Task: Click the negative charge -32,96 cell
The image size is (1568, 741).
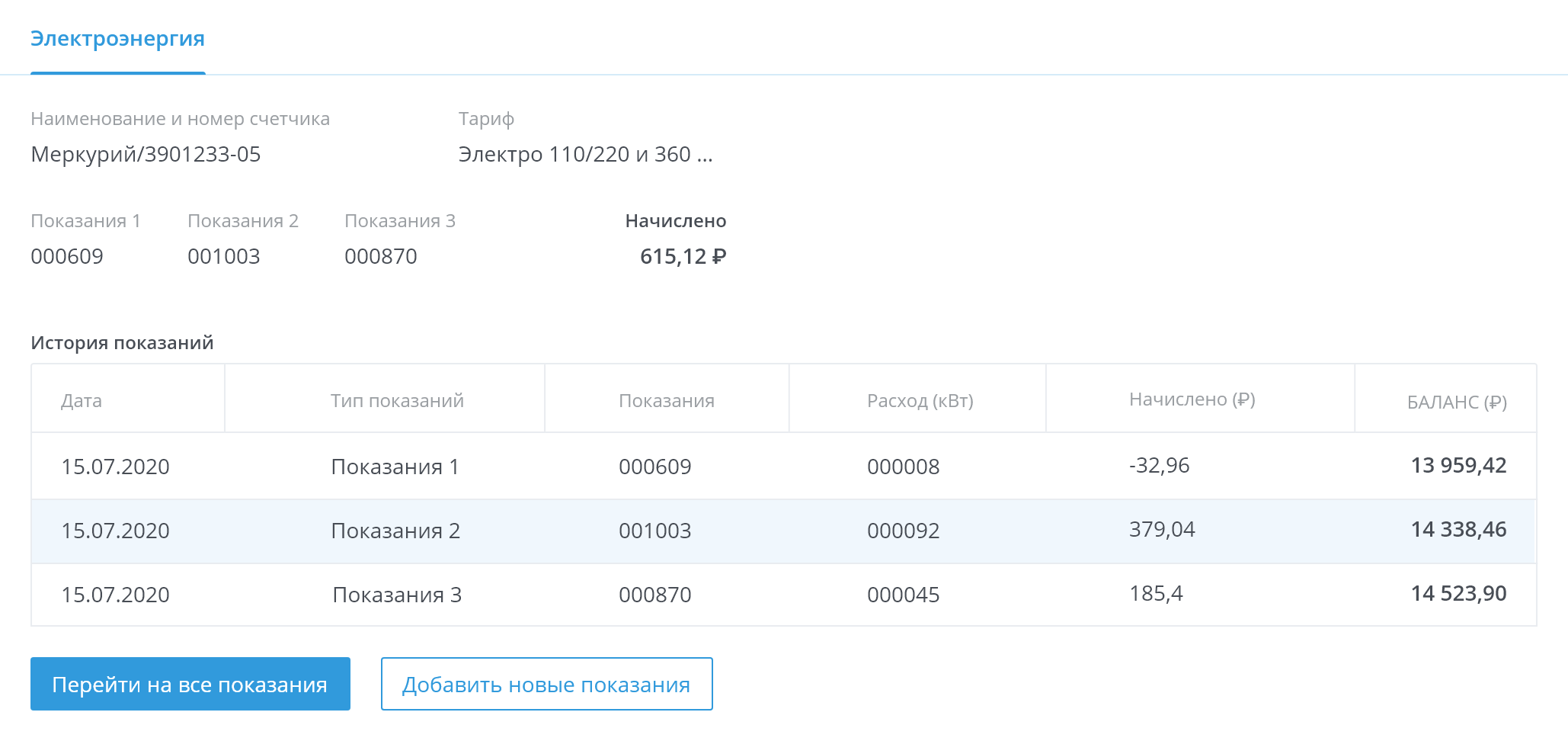Action: pyautogui.click(x=1159, y=466)
